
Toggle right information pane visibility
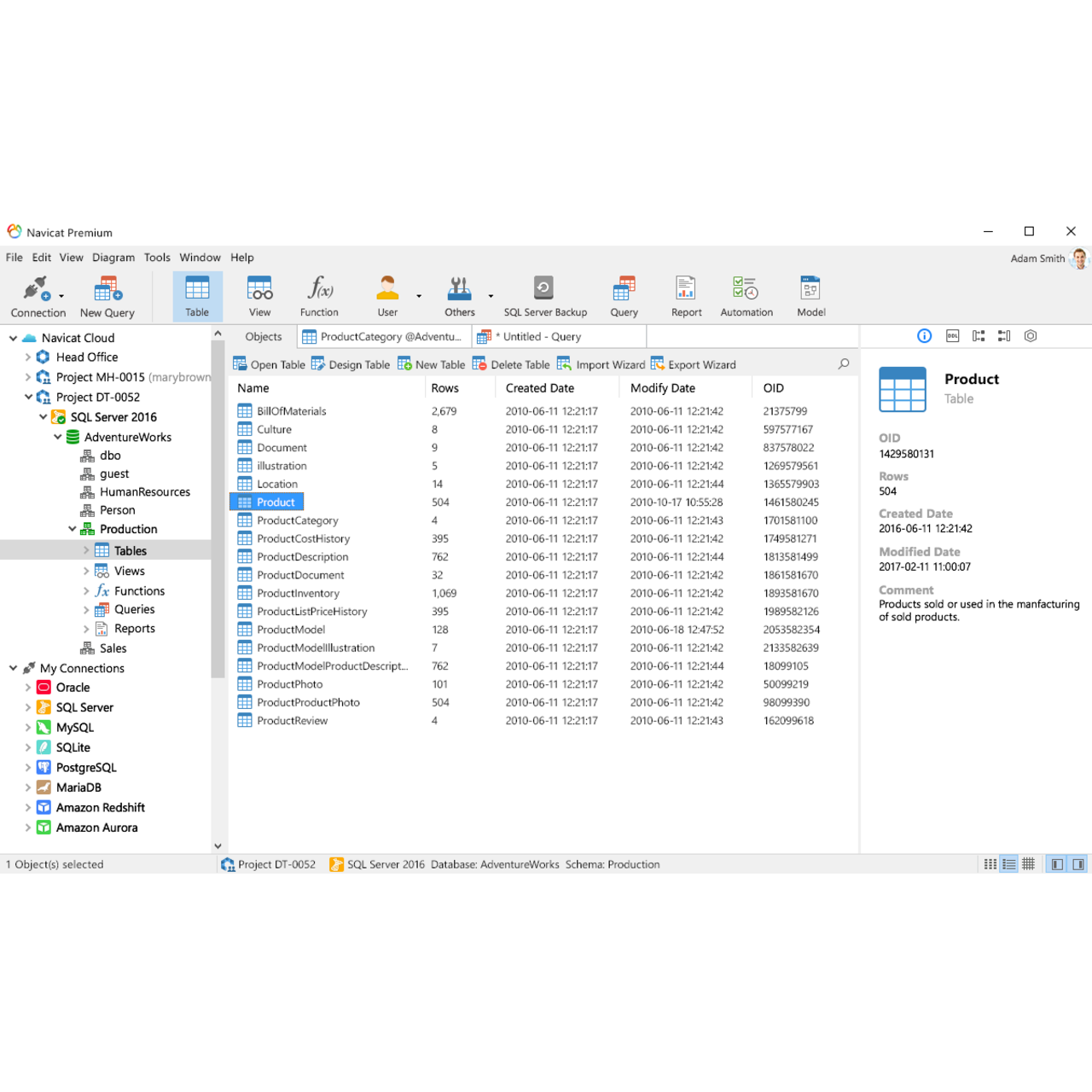1078,864
